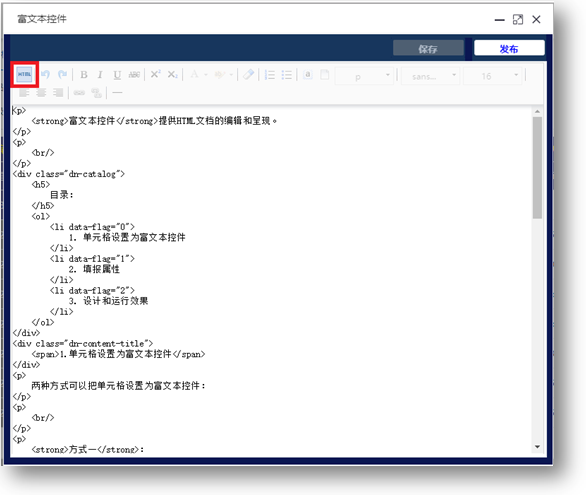
Task: Open the paragraph format 'p' dropdown
Action: click(364, 76)
